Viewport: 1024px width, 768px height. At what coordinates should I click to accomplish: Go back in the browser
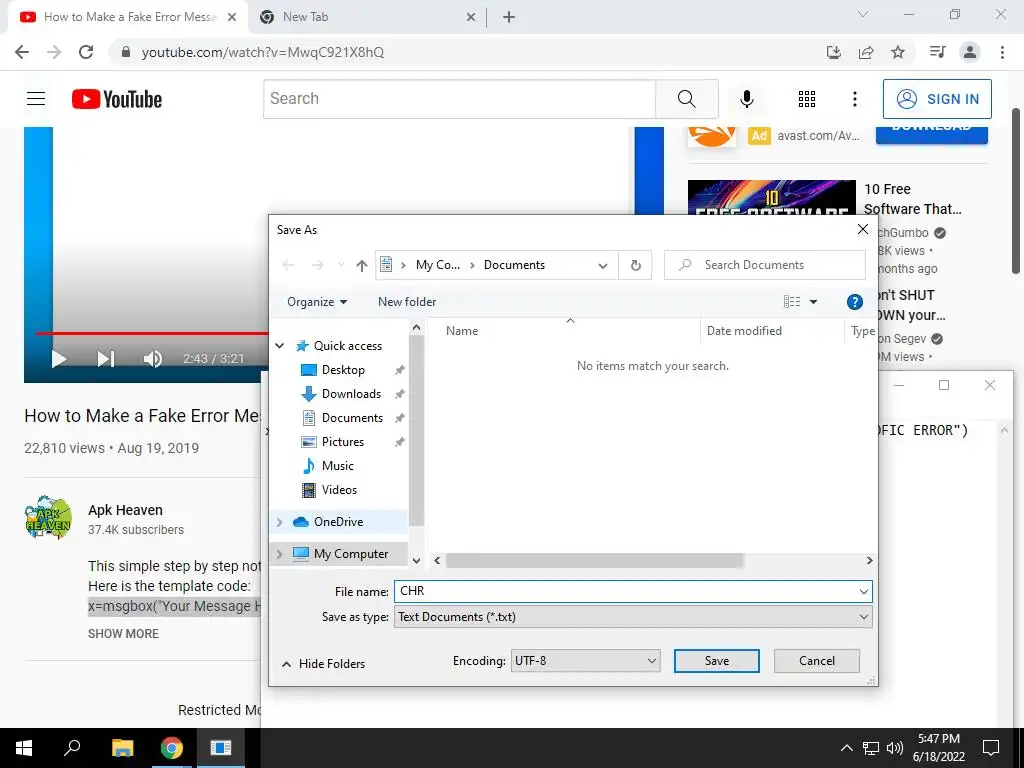[x=22, y=52]
